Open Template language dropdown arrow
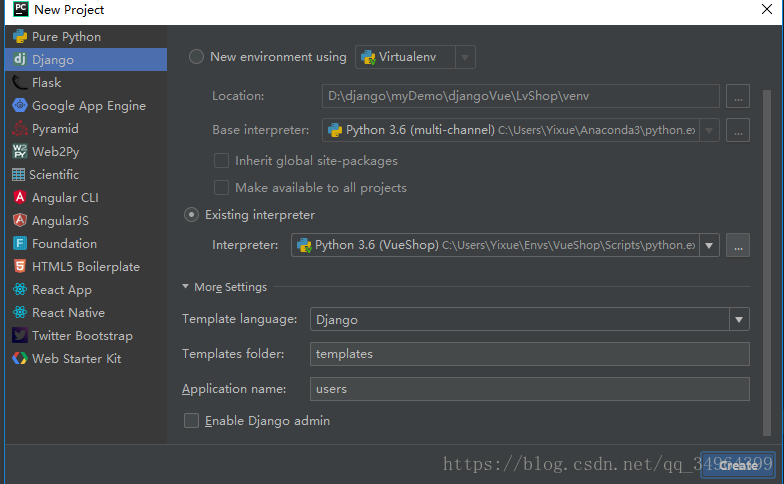 739,319
